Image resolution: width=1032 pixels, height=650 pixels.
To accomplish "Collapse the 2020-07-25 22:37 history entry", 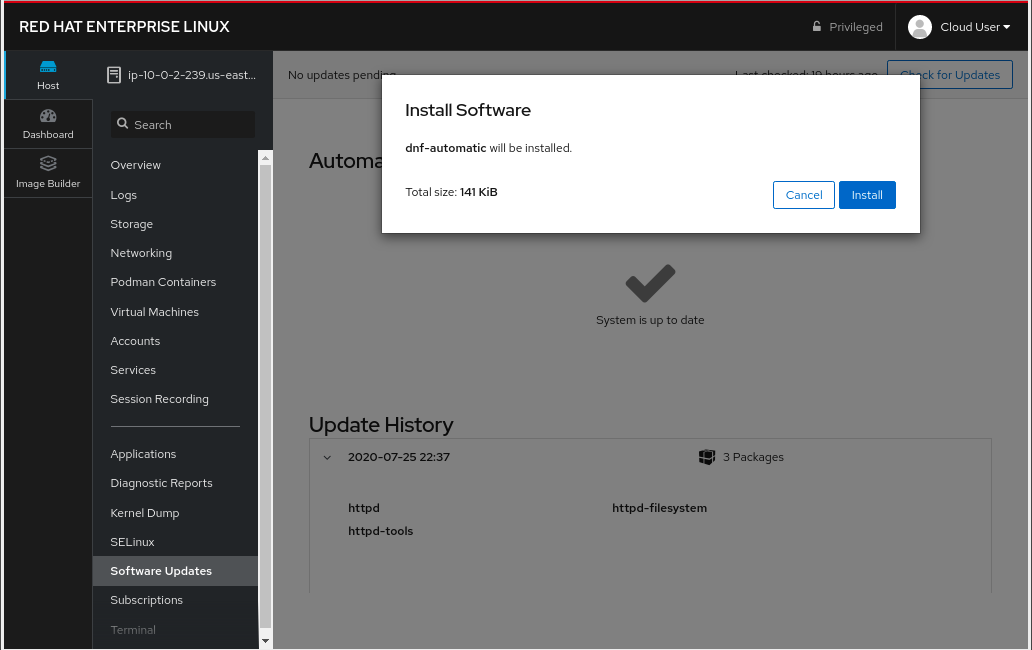I will coord(327,457).
